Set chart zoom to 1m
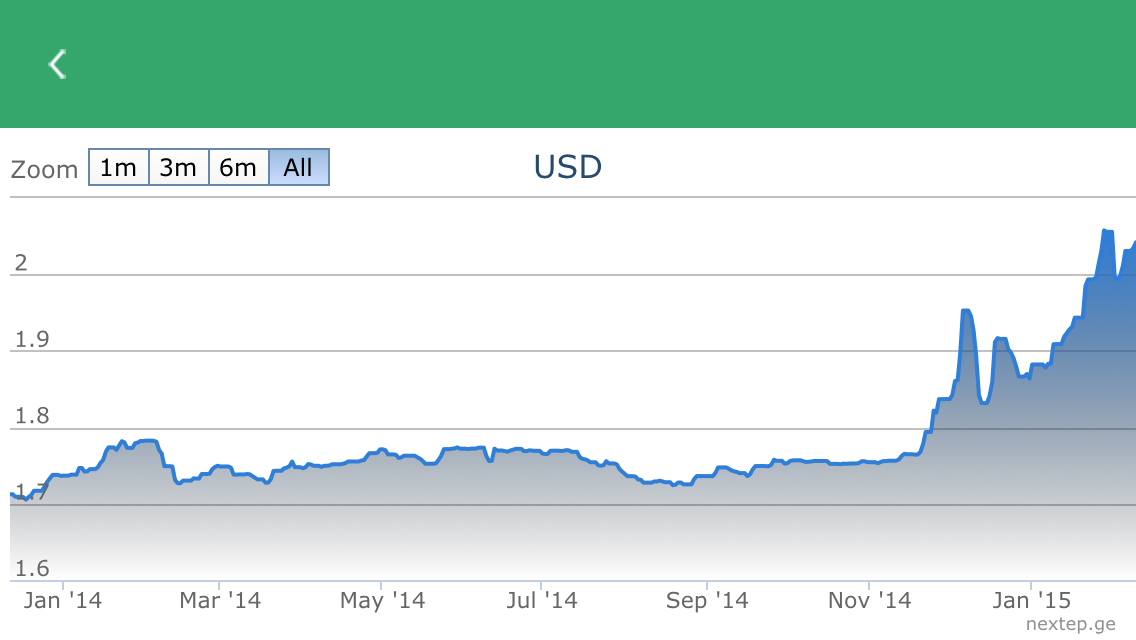The width and height of the screenshot is (1136, 640). [x=119, y=168]
